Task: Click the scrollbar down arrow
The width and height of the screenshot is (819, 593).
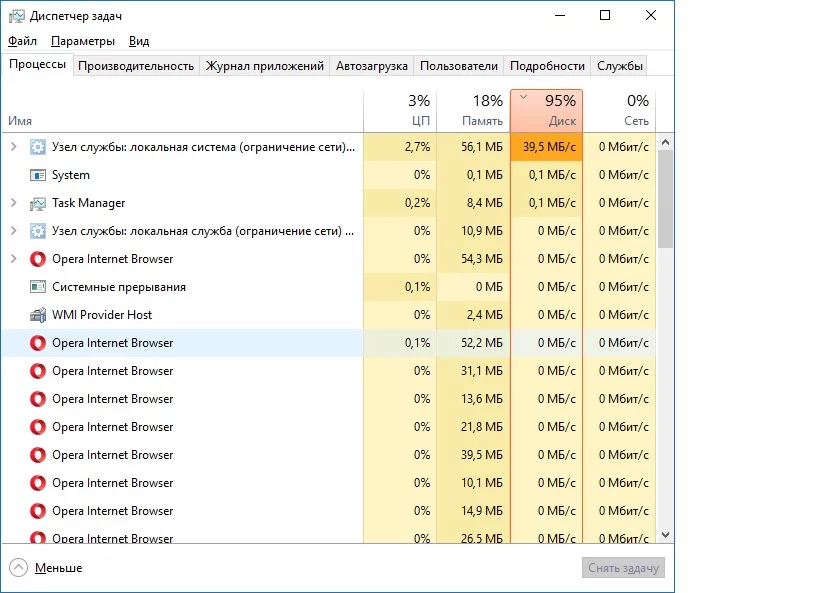Action: pyautogui.click(x=666, y=535)
